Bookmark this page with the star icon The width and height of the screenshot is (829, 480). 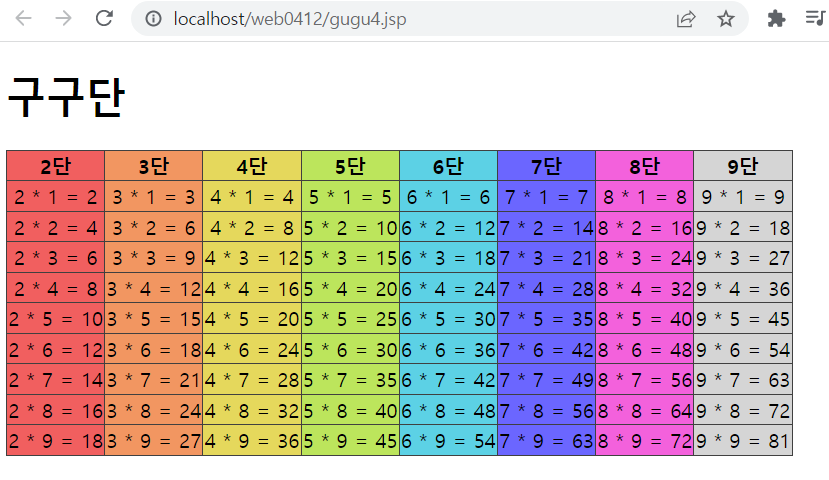click(x=726, y=19)
